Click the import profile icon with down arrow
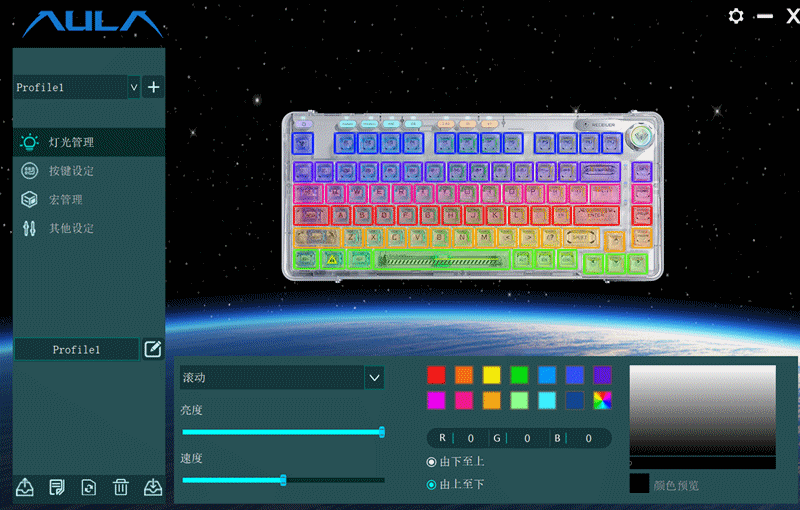Screen dimensions: 800x510 pos(153,487)
